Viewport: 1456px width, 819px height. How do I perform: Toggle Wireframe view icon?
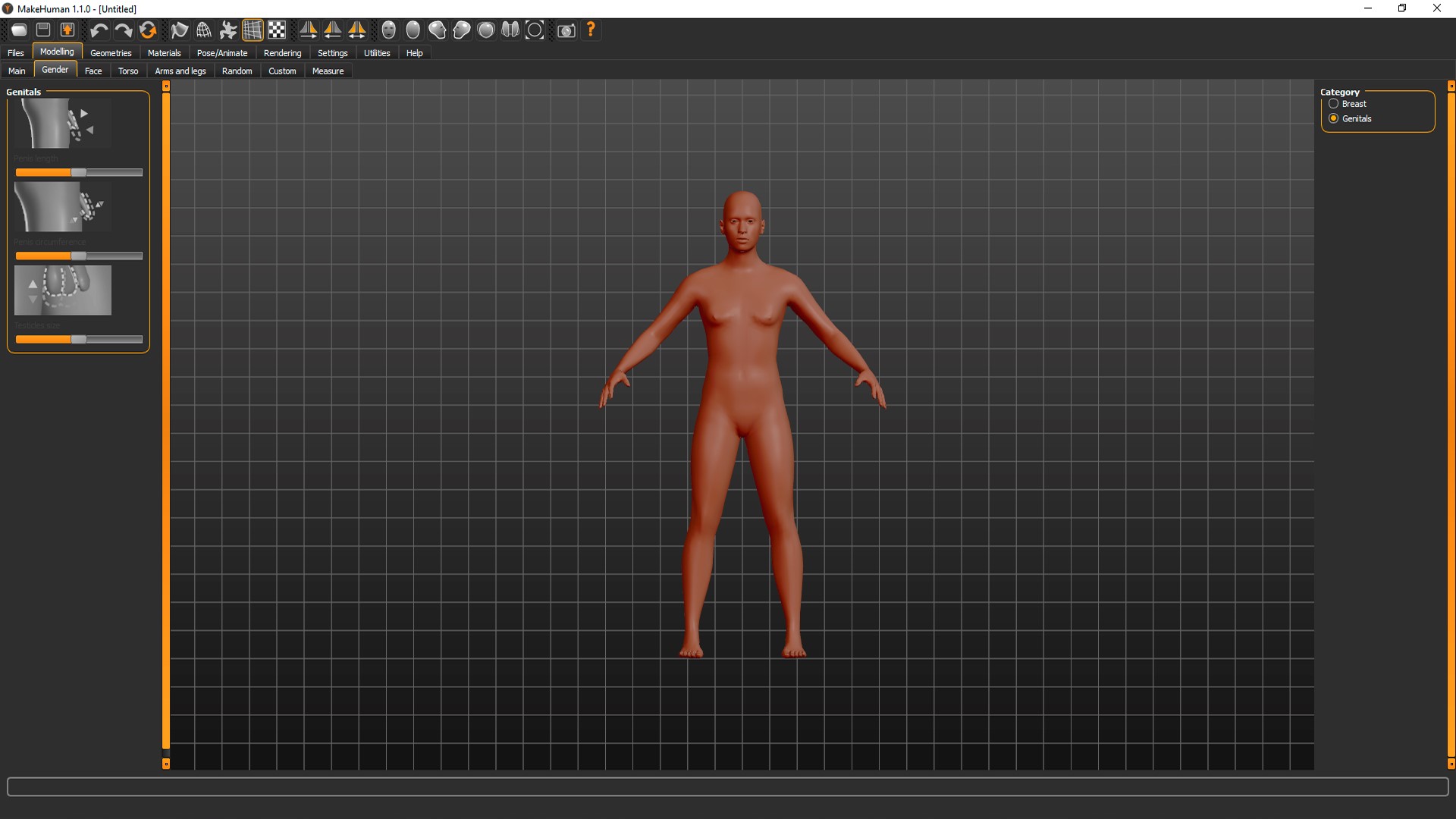[x=204, y=30]
